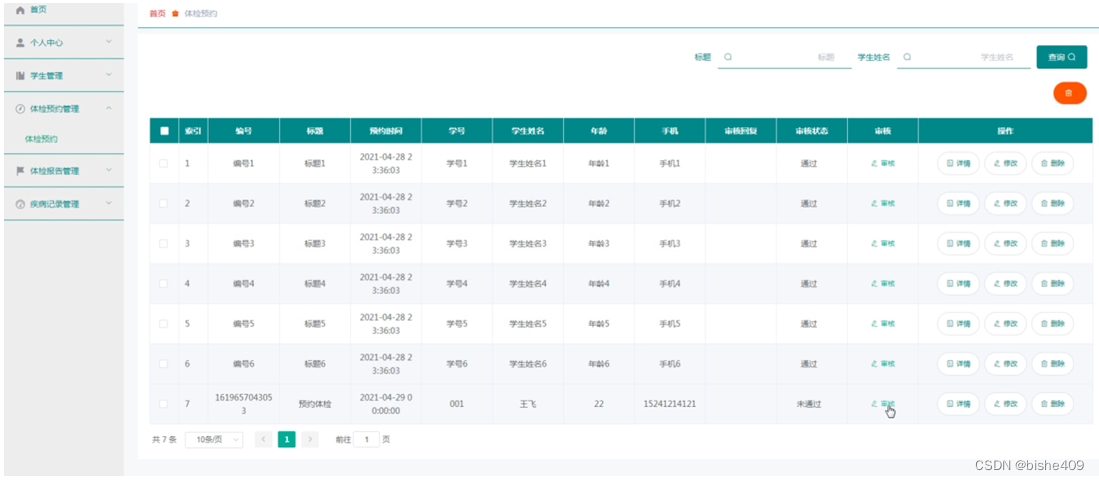Check the checkbox for 王飞 row
This screenshot has width=1099, height=480.
[164, 404]
